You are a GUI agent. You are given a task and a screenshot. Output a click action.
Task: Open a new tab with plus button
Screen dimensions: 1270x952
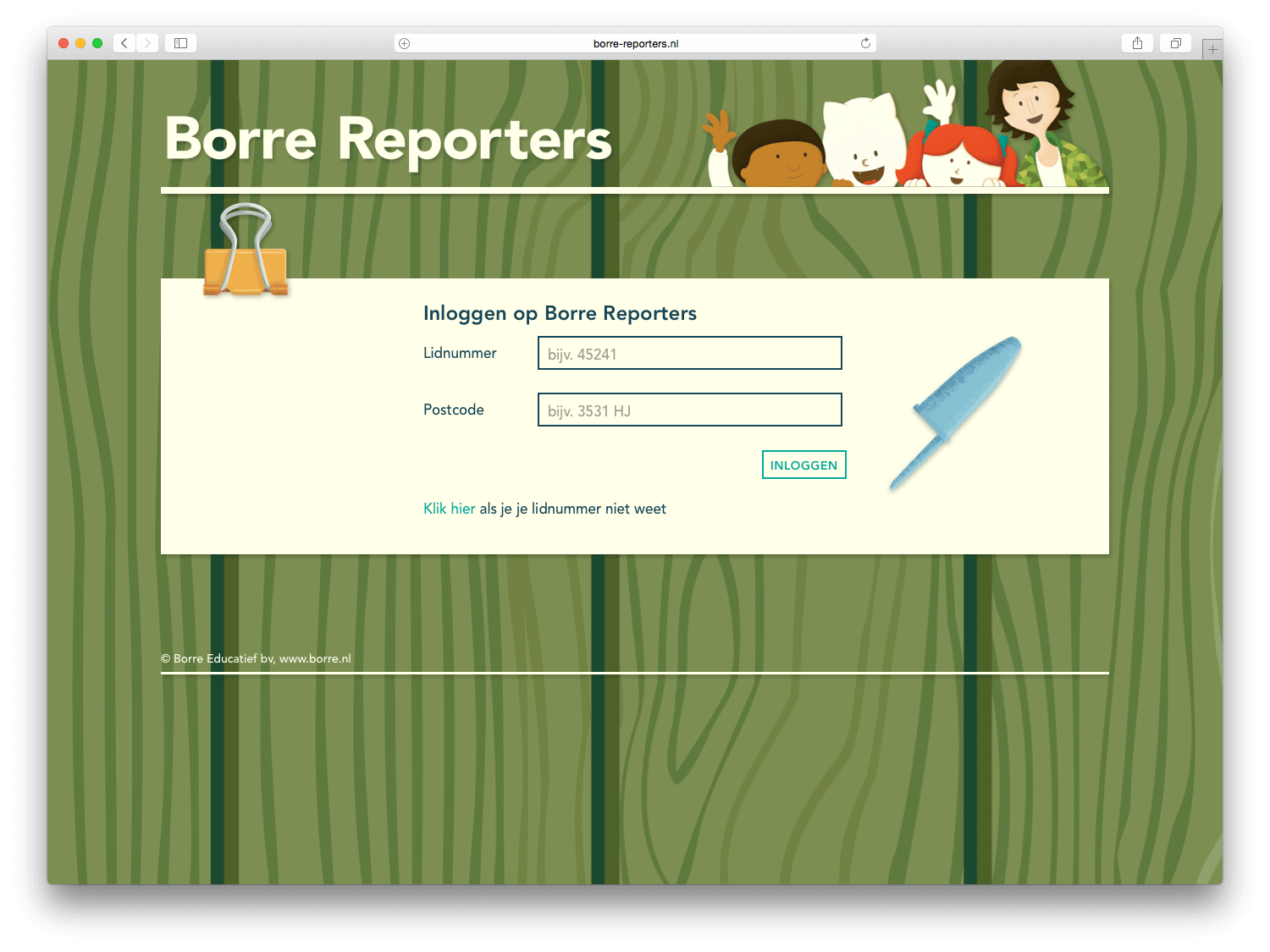tap(1212, 49)
